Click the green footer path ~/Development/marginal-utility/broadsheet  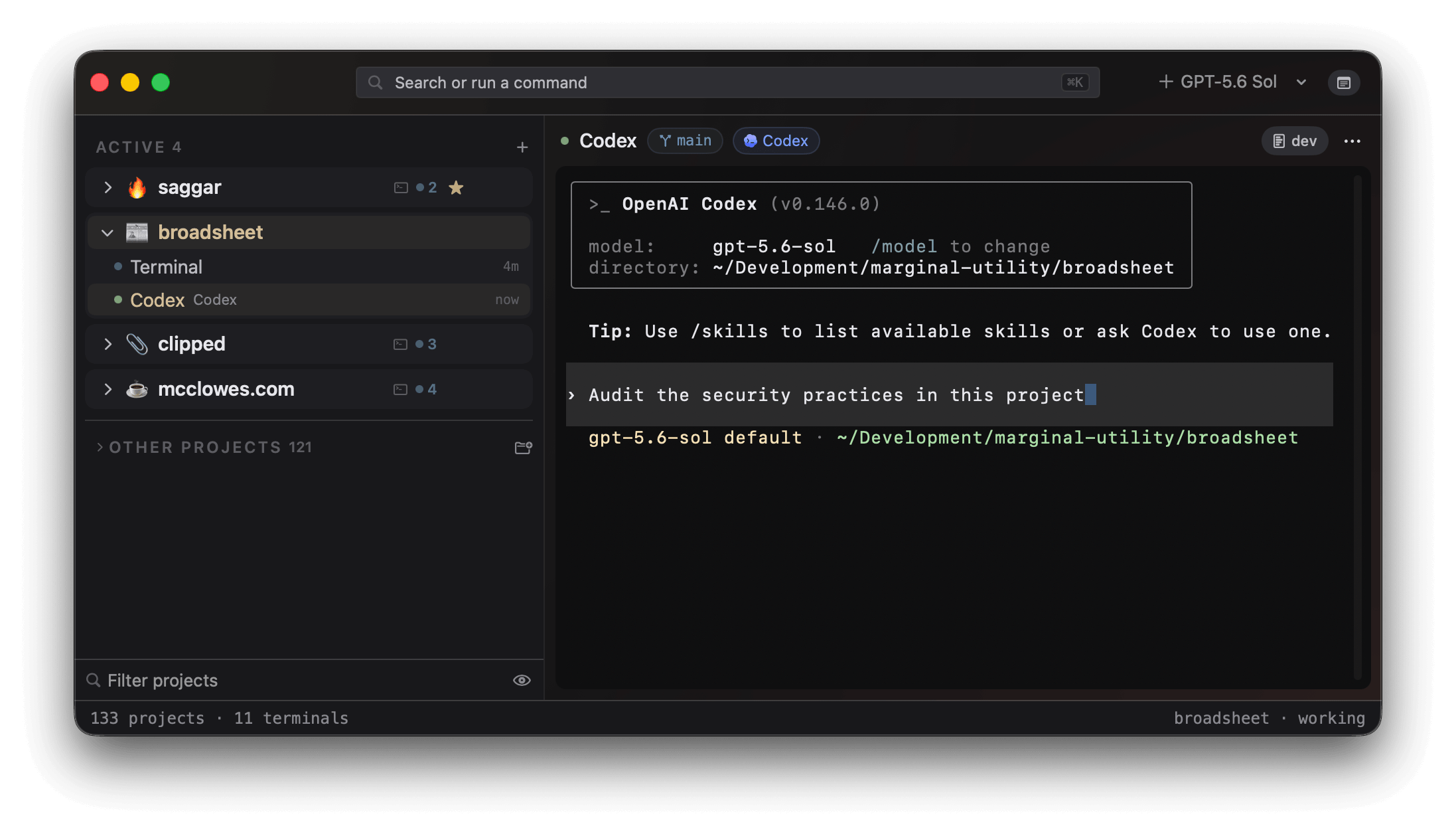point(1067,438)
